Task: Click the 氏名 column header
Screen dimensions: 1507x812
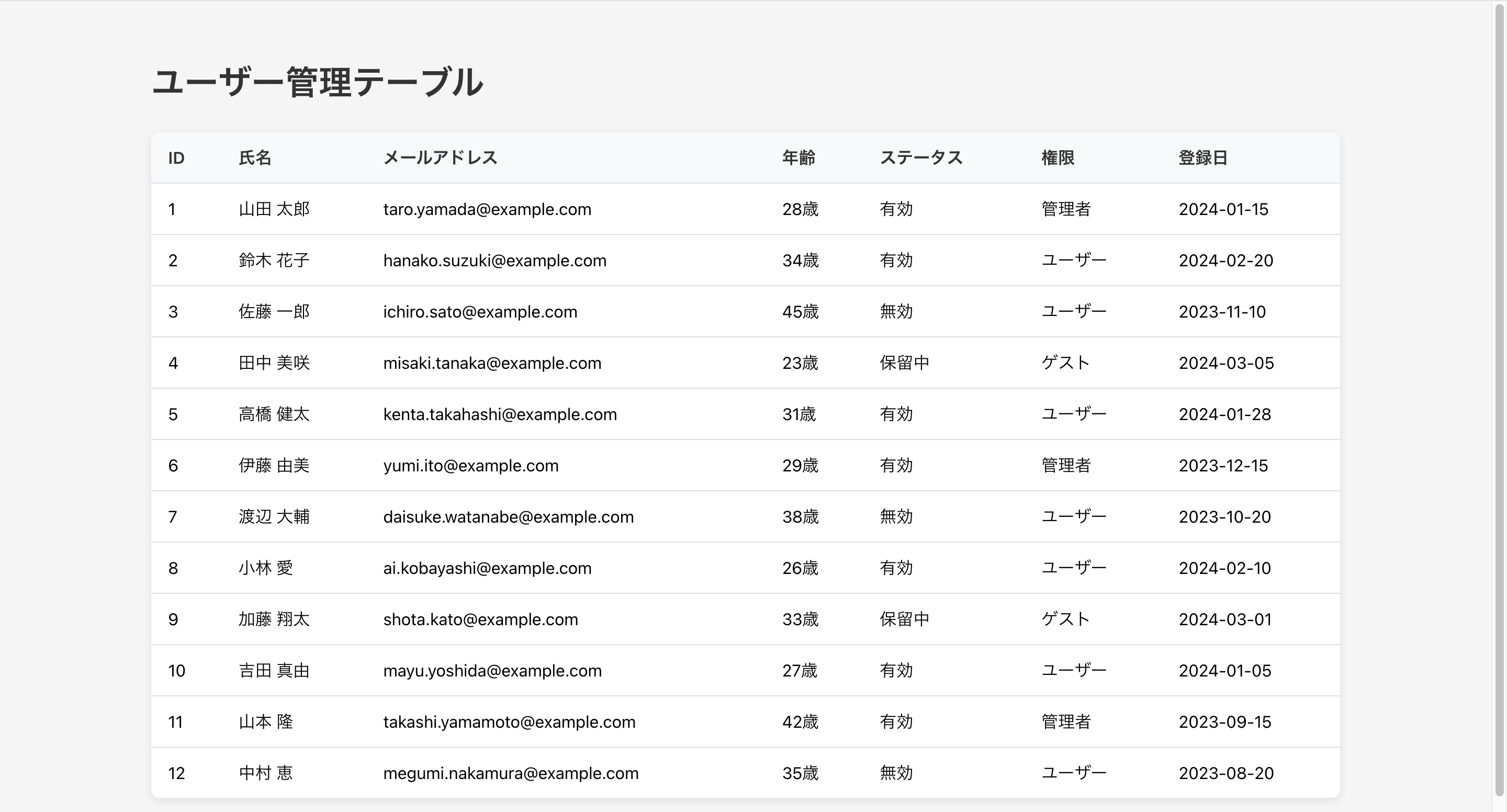Action: click(x=254, y=158)
